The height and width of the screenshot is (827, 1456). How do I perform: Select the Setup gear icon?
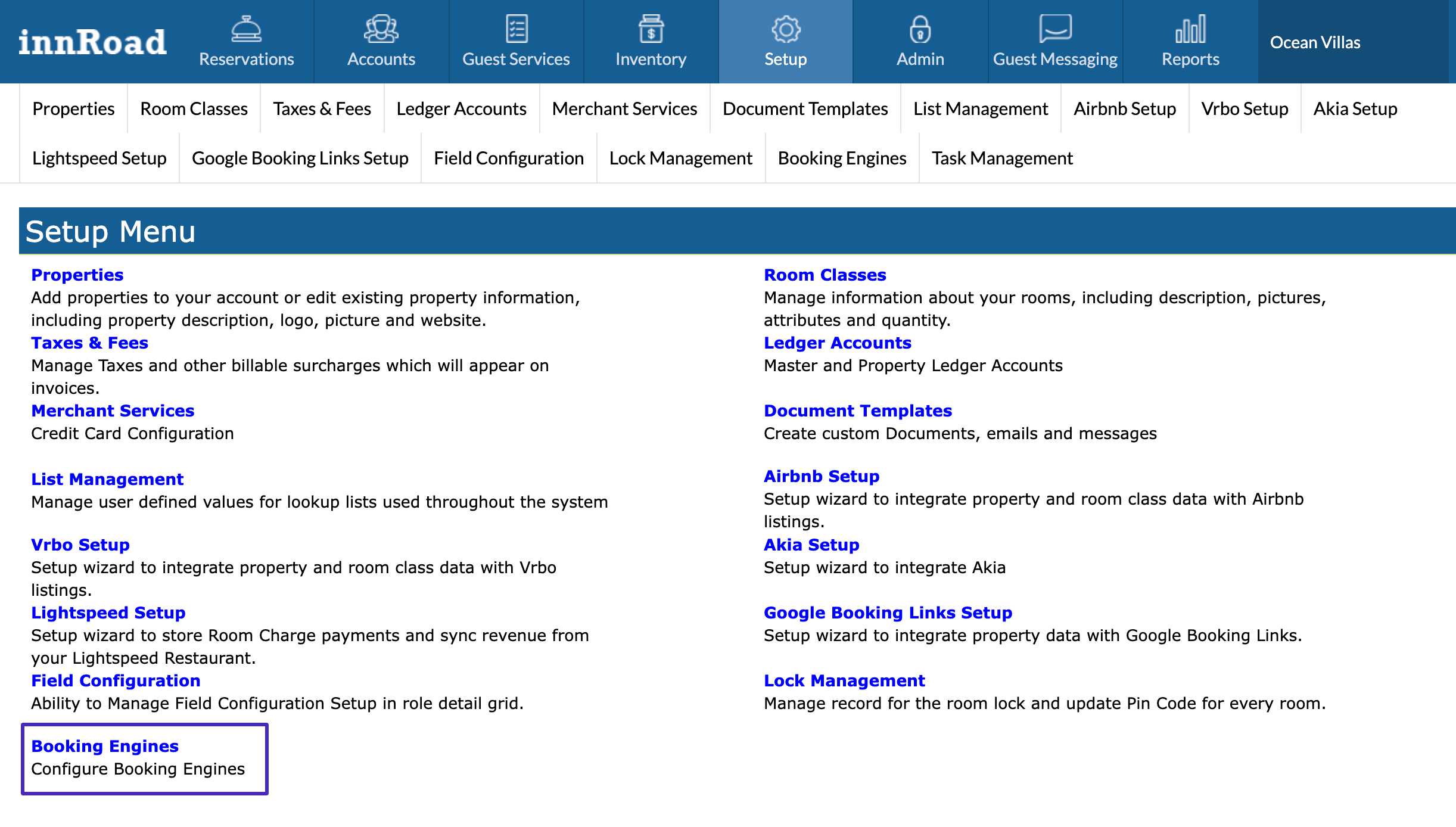786,29
